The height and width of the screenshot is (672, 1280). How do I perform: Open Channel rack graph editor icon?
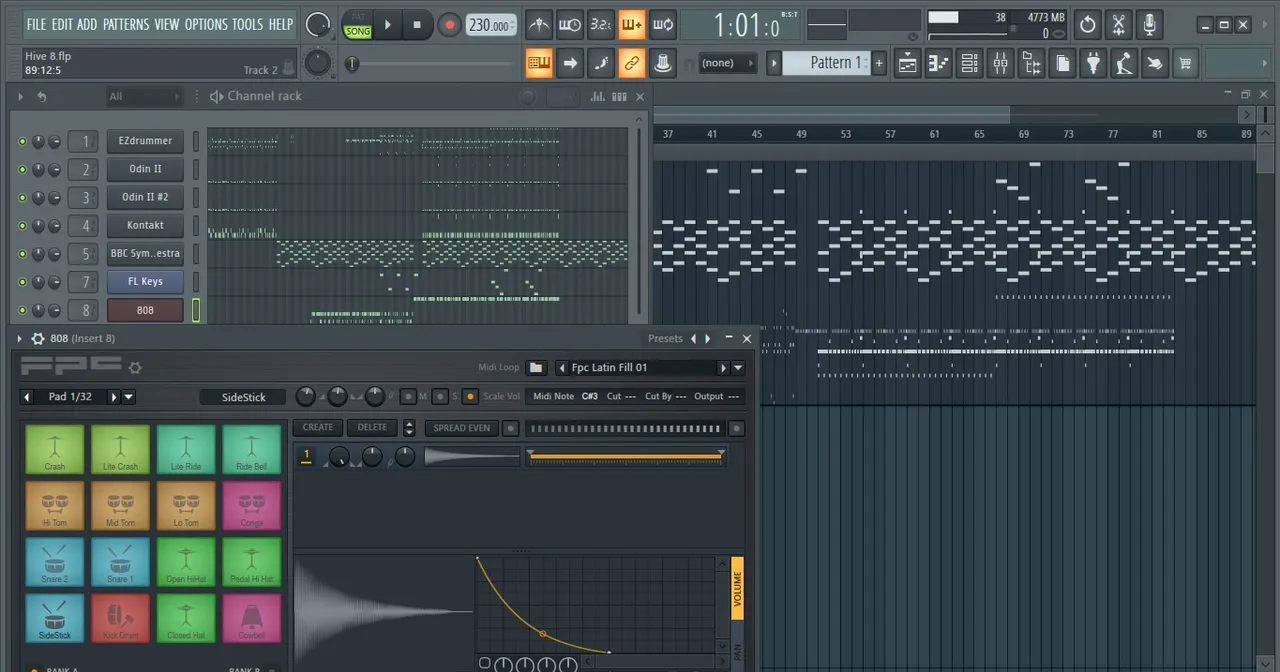[598, 96]
